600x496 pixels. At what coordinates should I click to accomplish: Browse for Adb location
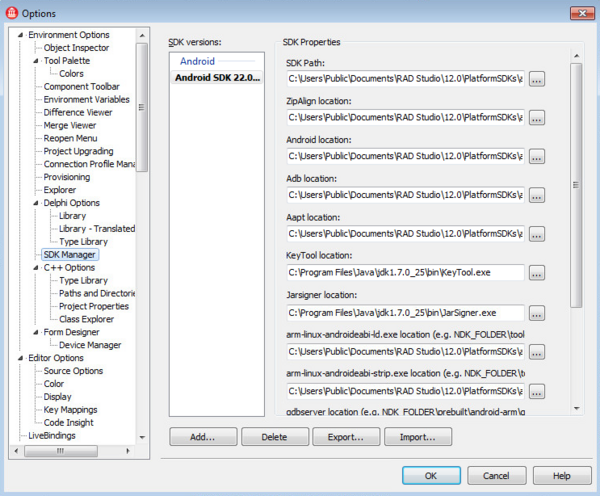click(536, 195)
